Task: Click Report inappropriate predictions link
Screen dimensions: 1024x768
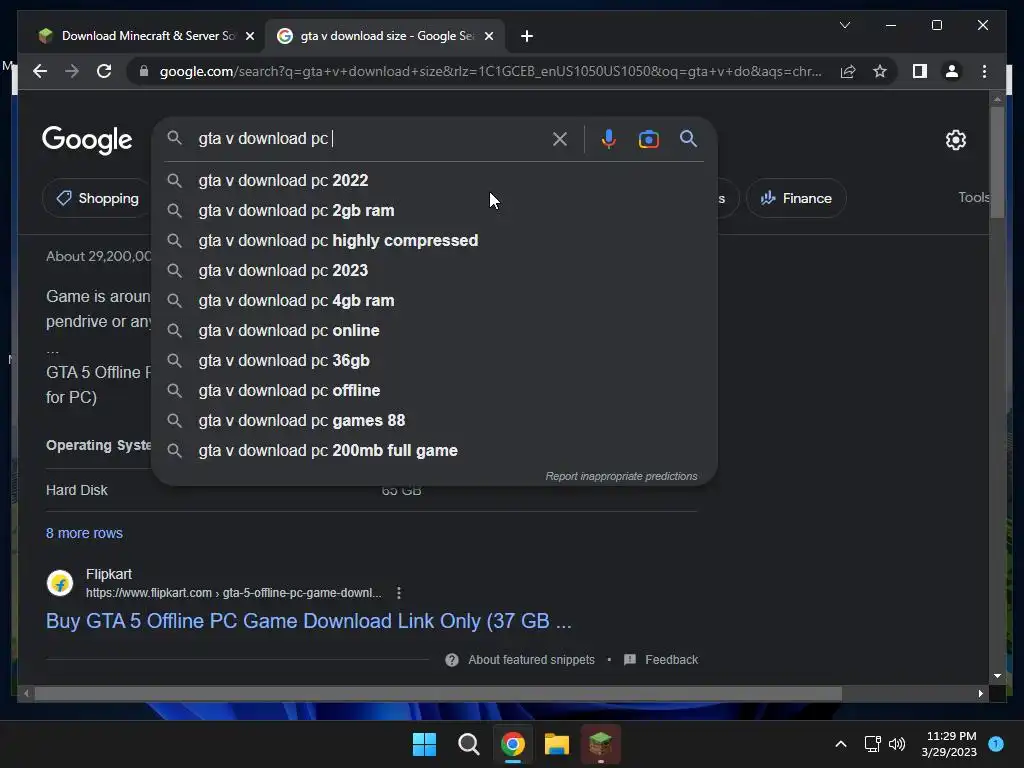Action: click(621, 476)
